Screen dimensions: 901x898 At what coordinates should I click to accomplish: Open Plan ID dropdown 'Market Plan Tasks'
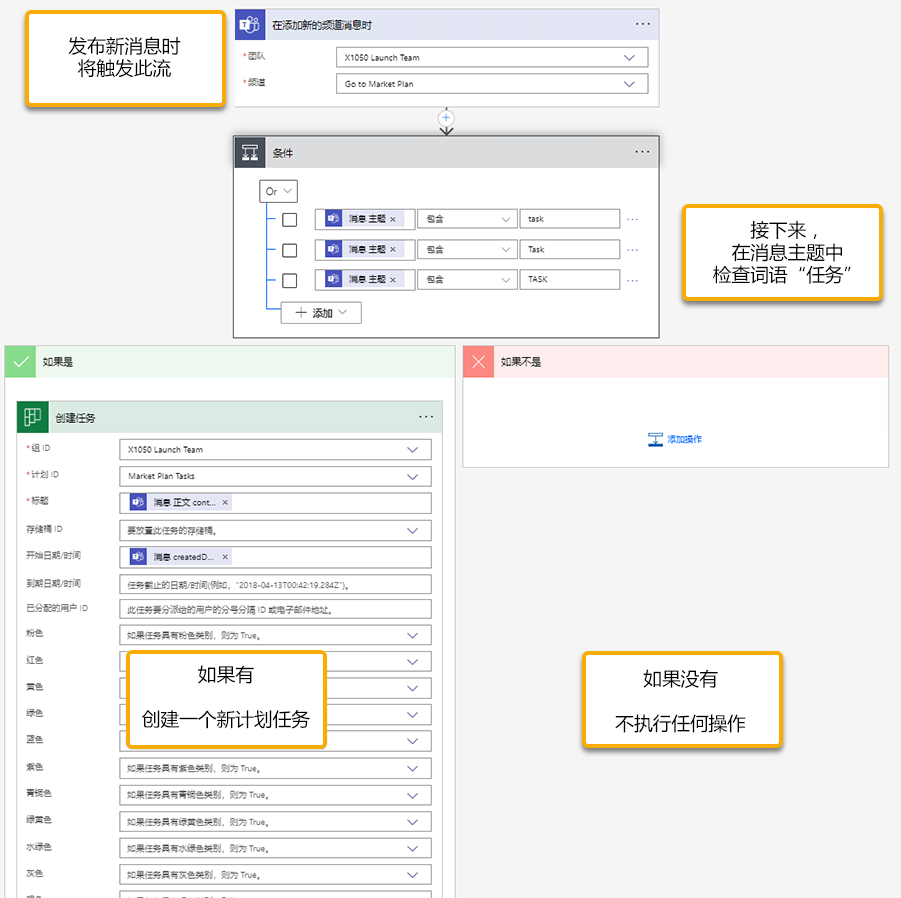click(x=275, y=476)
